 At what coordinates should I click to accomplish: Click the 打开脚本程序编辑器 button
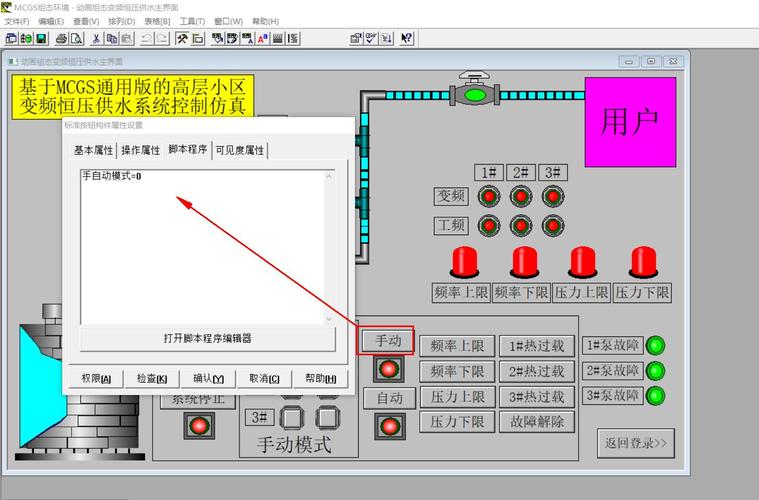(x=207, y=338)
